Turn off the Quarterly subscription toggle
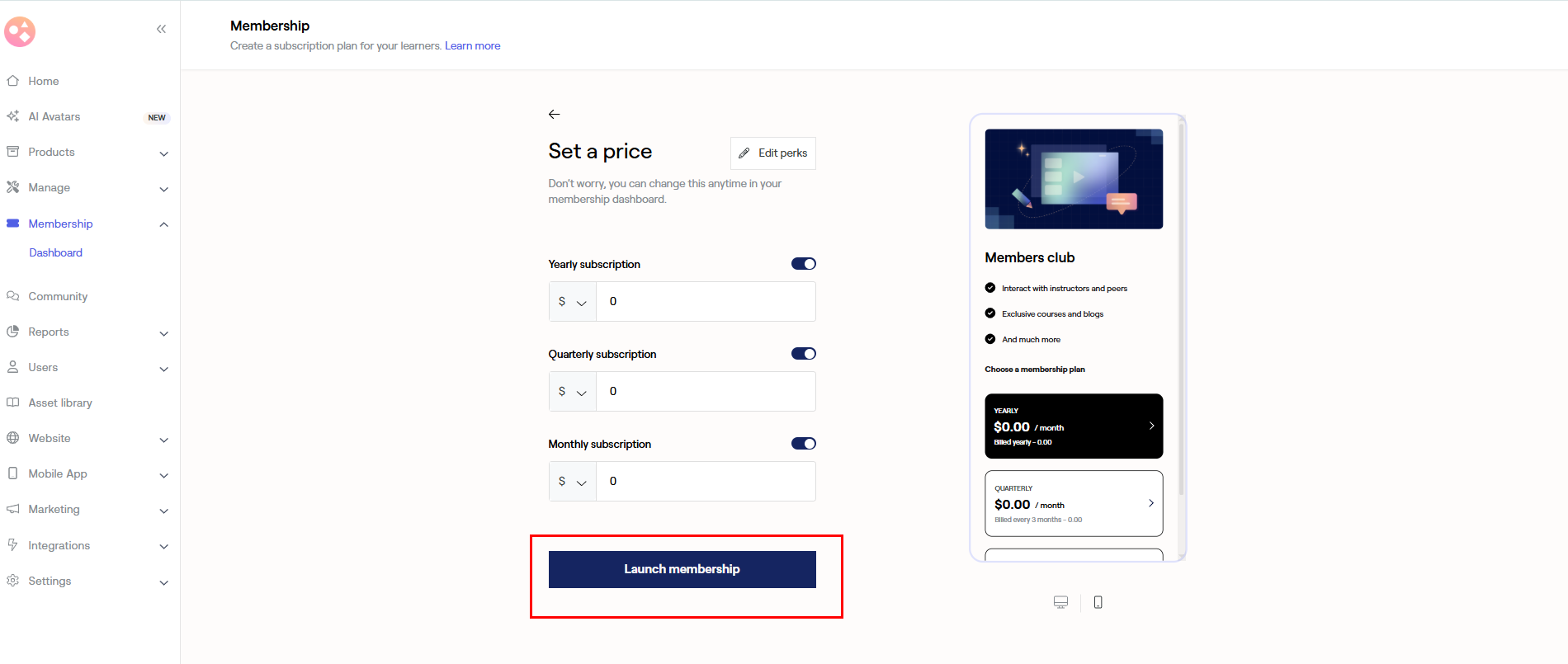This screenshot has height=664, width=1568. pyautogui.click(x=804, y=354)
